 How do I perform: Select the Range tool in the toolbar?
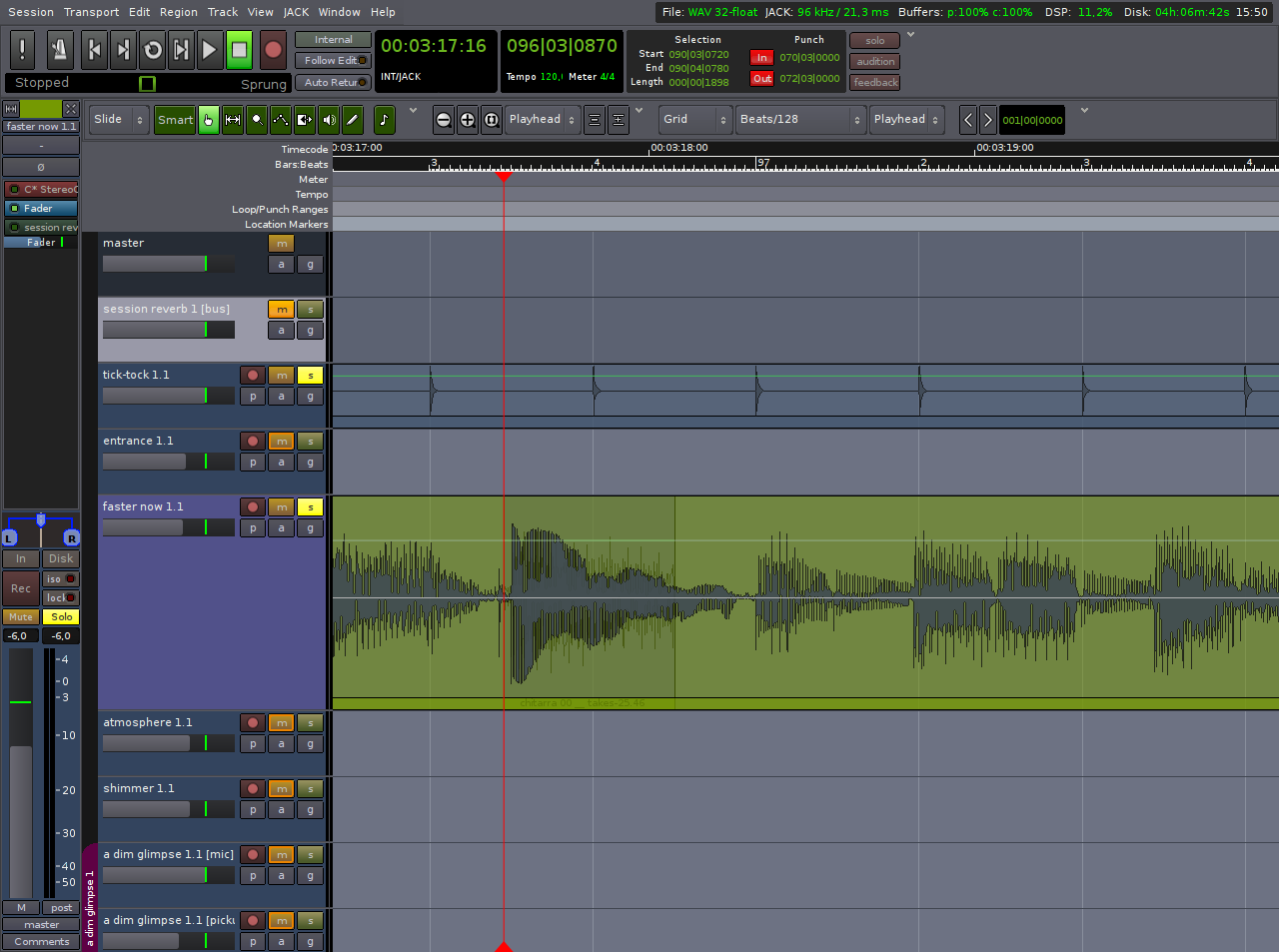[233, 120]
